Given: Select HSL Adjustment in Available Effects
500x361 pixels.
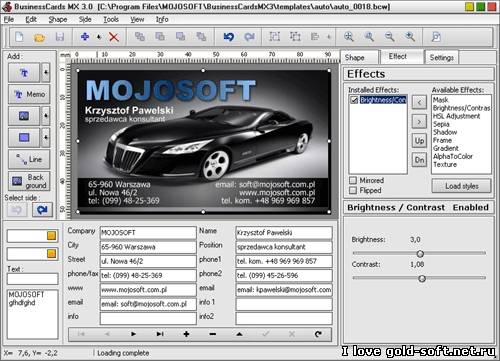Looking at the screenshot, I should click(456, 116).
